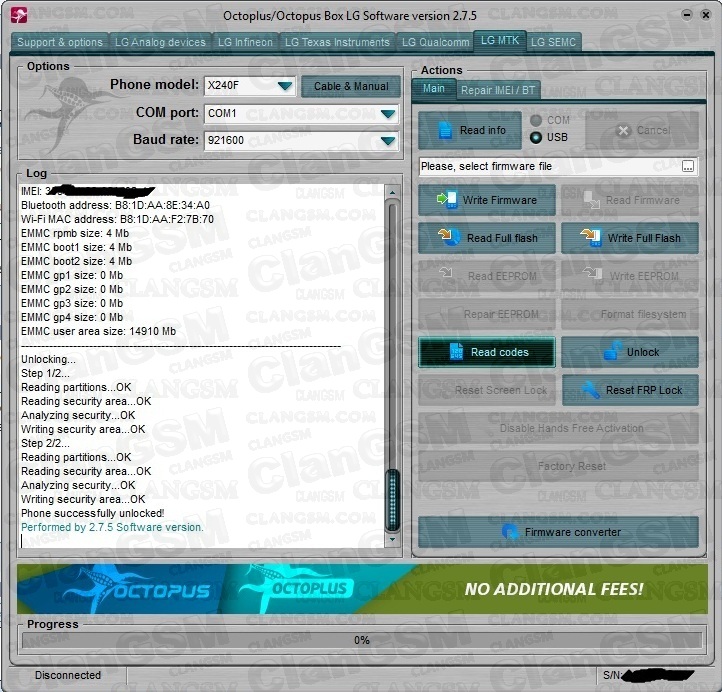Screen dimensions: 722x692
Task: Click the Write Full Flash button
Action: (x=629, y=238)
